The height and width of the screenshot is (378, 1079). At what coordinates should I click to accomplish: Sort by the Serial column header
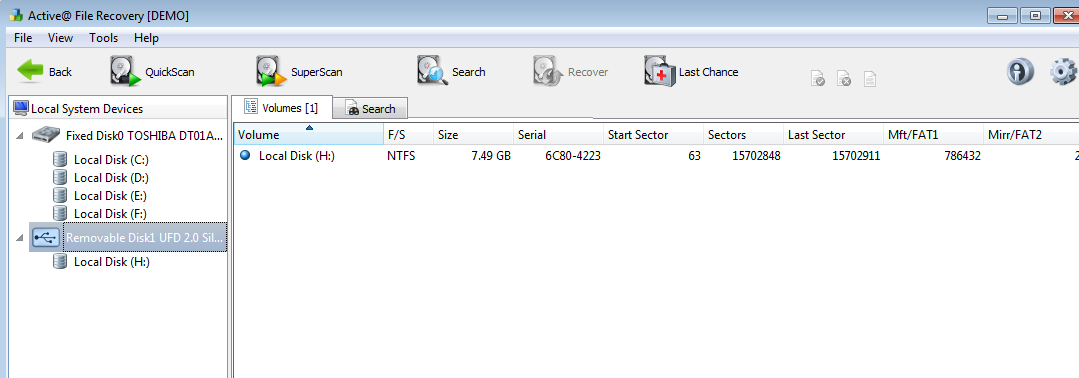(x=558, y=135)
